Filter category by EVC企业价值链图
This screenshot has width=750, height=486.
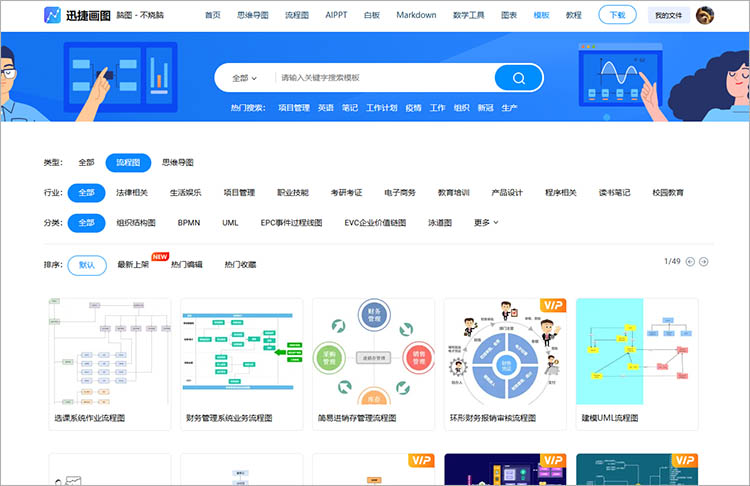[375, 223]
